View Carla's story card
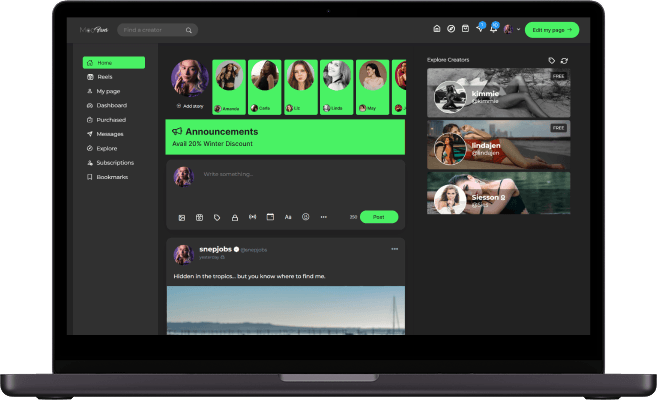The width and height of the screenshot is (657, 401). [264, 87]
